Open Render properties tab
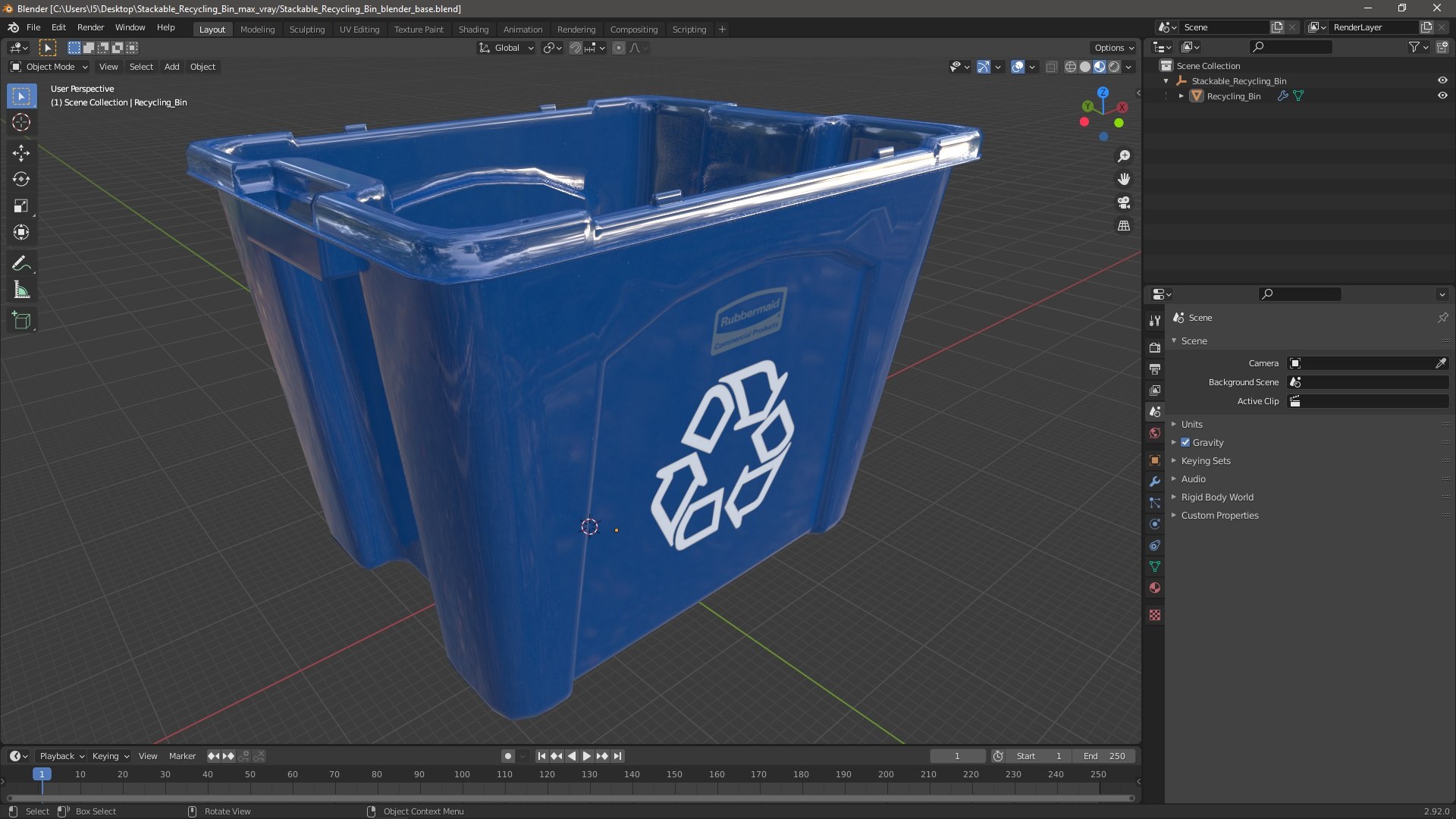 pyautogui.click(x=1154, y=347)
